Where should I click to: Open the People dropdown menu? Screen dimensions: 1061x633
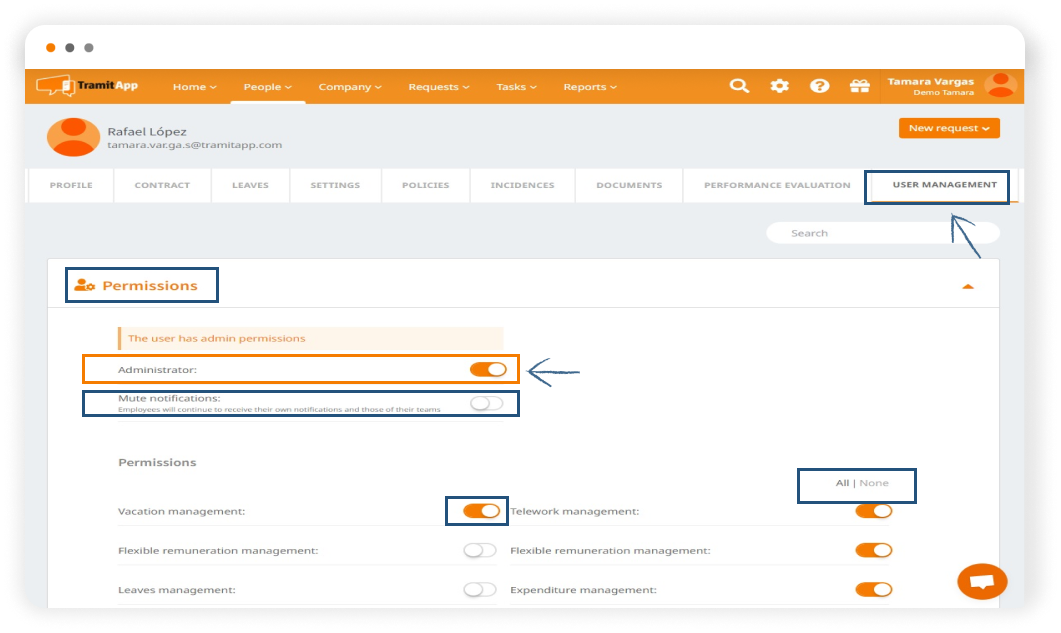click(x=268, y=87)
